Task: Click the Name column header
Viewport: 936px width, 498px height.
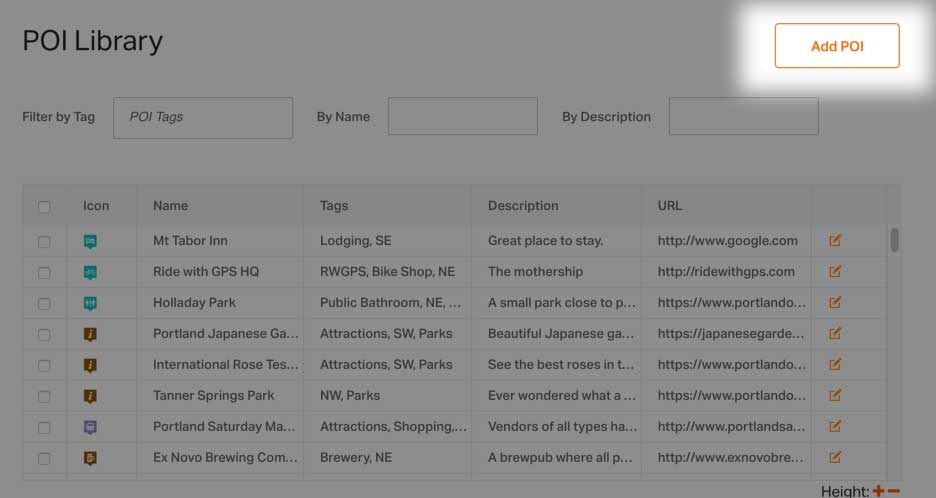Action: pyautogui.click(x=170, y=205)
